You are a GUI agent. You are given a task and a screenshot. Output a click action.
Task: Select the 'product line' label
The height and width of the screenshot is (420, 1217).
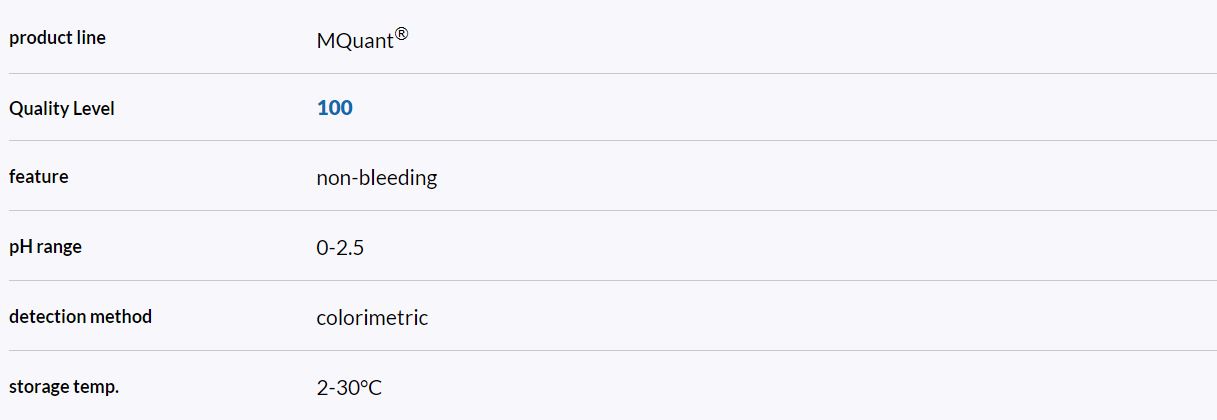57,38
